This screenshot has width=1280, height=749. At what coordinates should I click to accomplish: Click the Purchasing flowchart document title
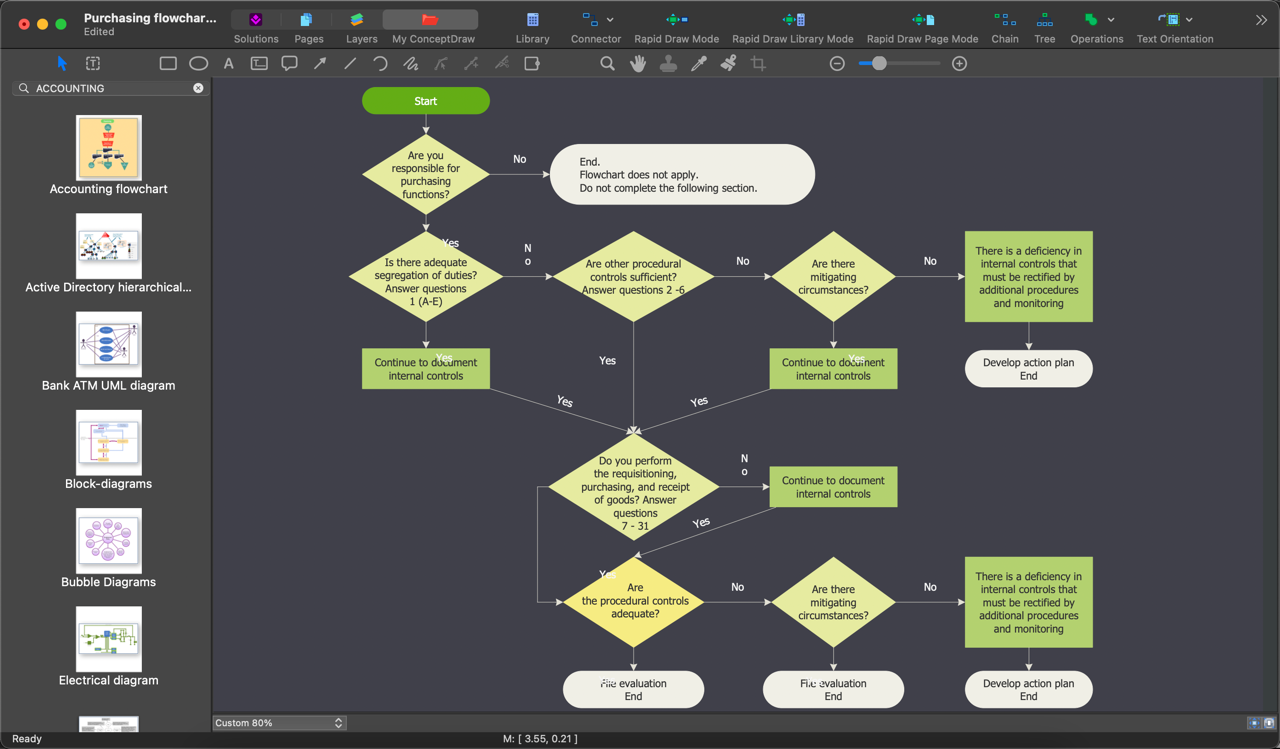150,18
